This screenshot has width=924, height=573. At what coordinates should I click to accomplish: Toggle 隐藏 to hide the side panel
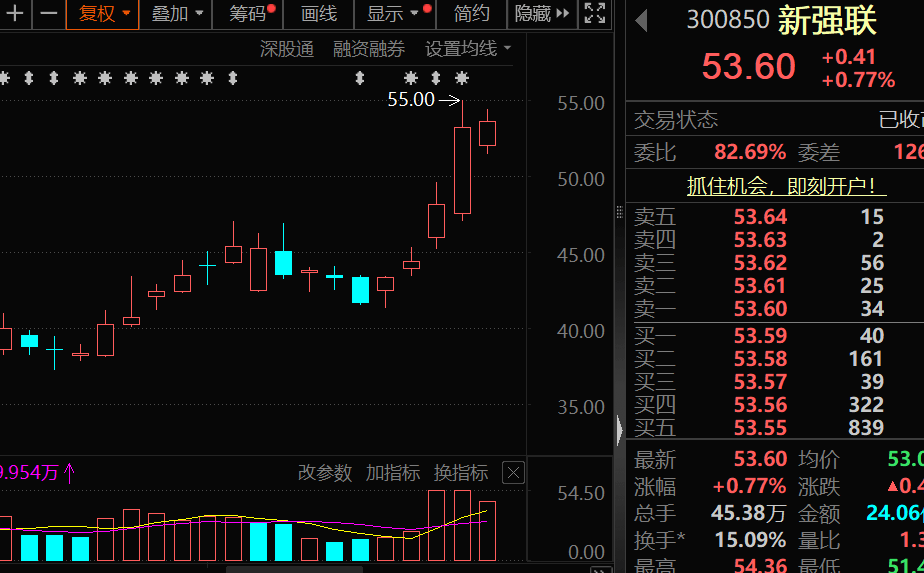[x=541, y=14]
